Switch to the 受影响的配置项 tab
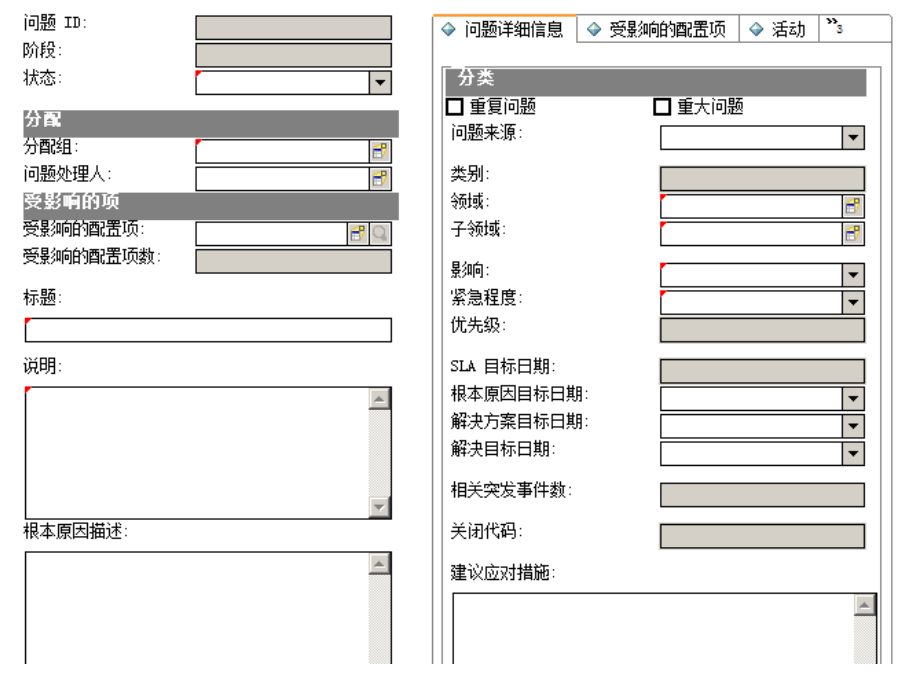900x680 pixels. [659, 30]
